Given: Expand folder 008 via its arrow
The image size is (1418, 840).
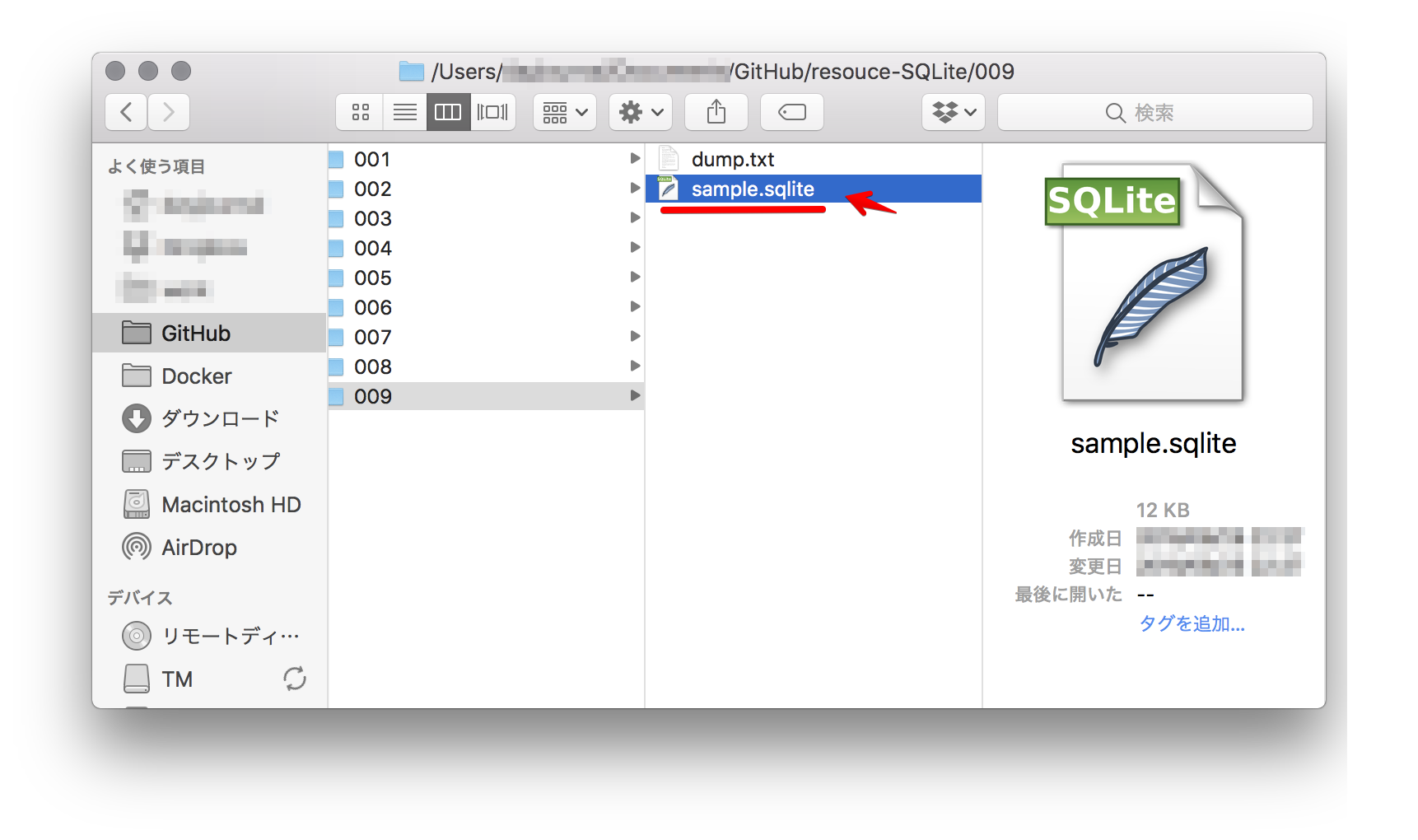Looking at the screenshot, I should click(635, 366).
